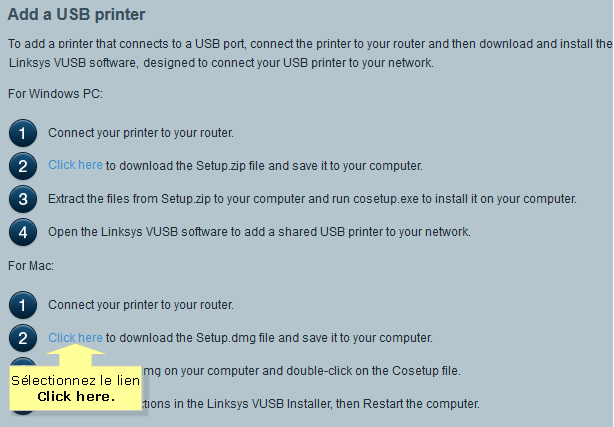Click the Windows step 2 number icon
614x427 pixels.
23,166
